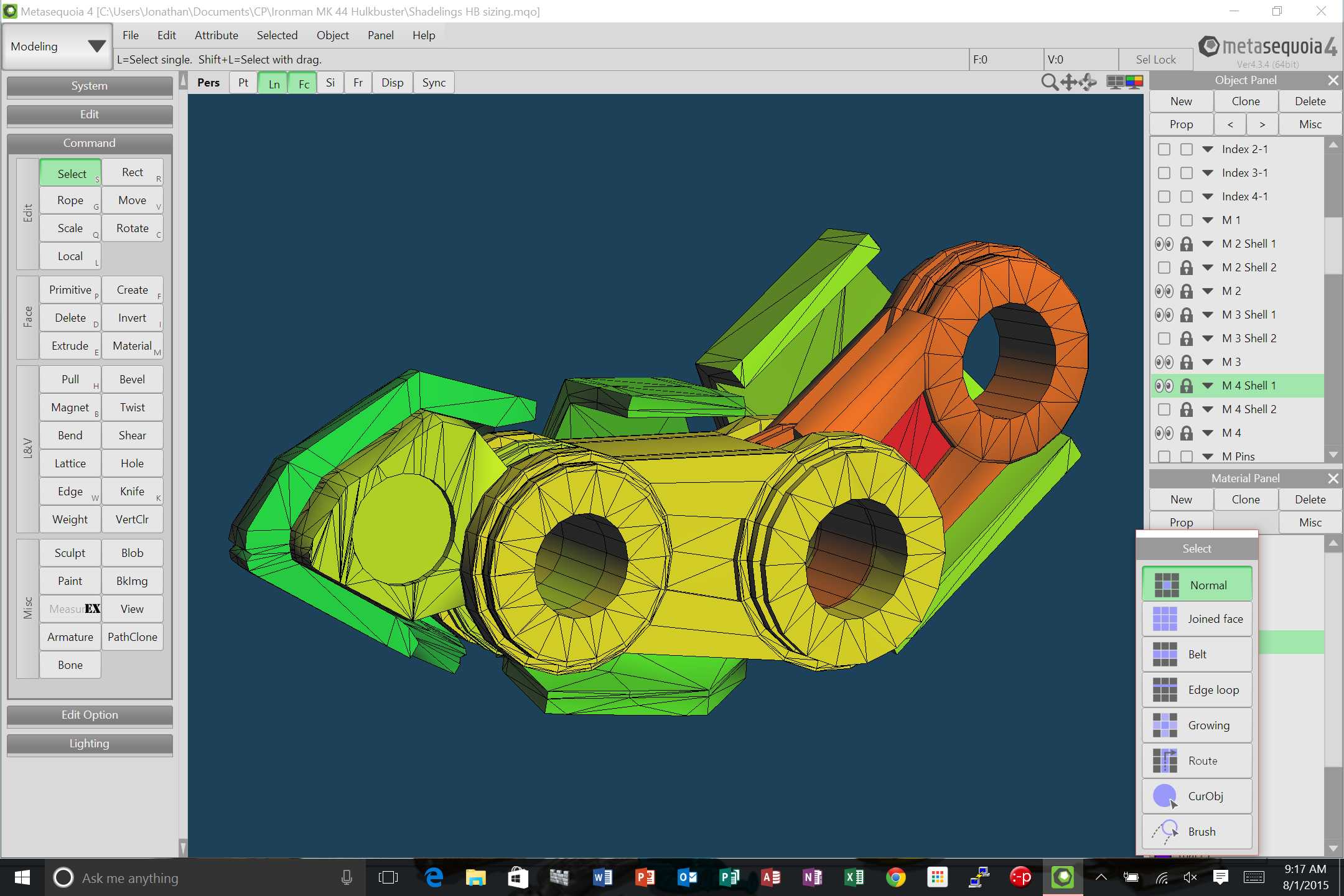Open File Explorer from taskbar
Image resolution: width=1344 pixels, height=896 pixels.
click(x=476, y=877)
